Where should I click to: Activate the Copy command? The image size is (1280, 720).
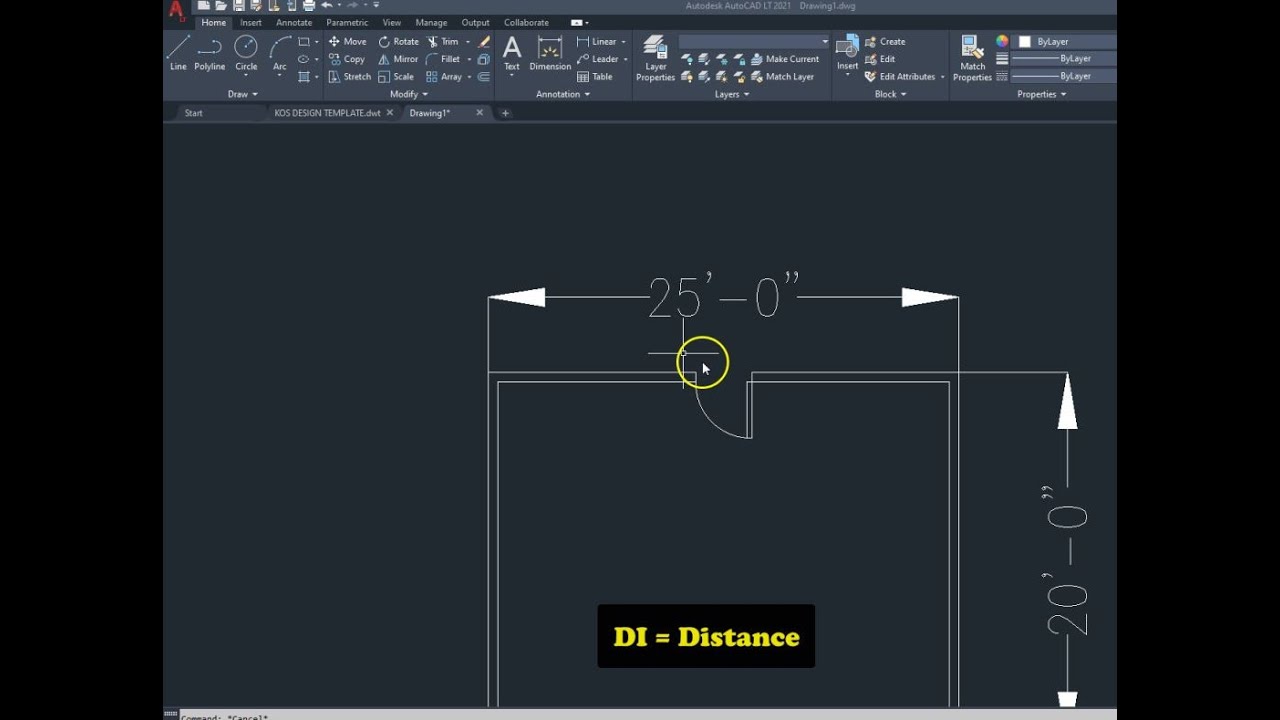tap(347, 59)
